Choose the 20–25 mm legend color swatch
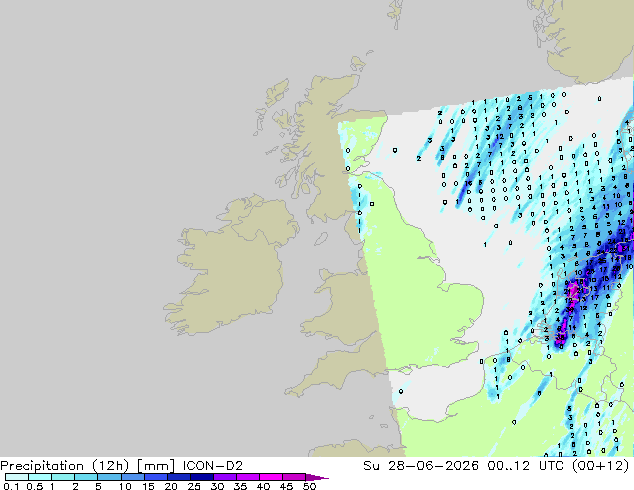Image resolution: width=634 pixels, height=490 pixels. click(x=178, y=477)
